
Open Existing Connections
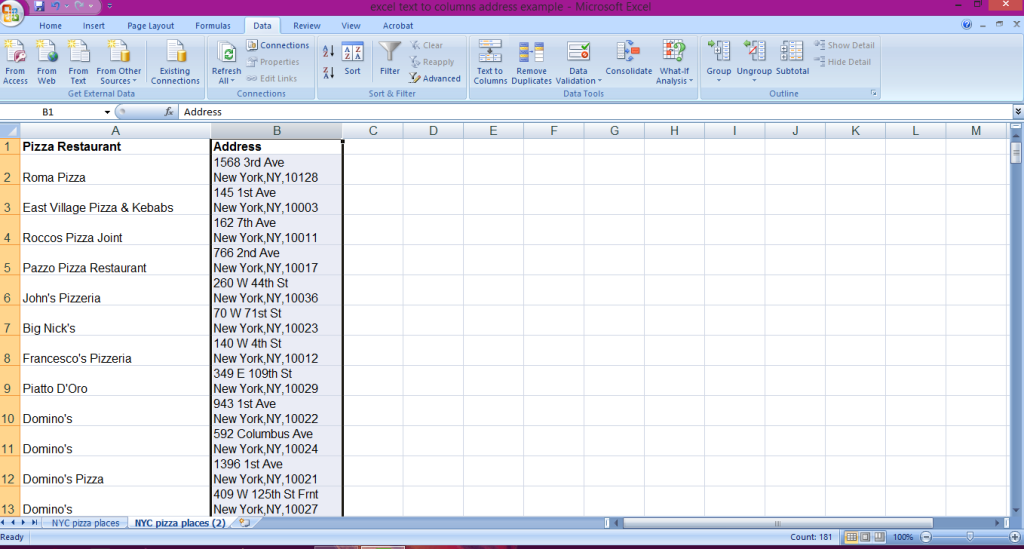(175, 62)
